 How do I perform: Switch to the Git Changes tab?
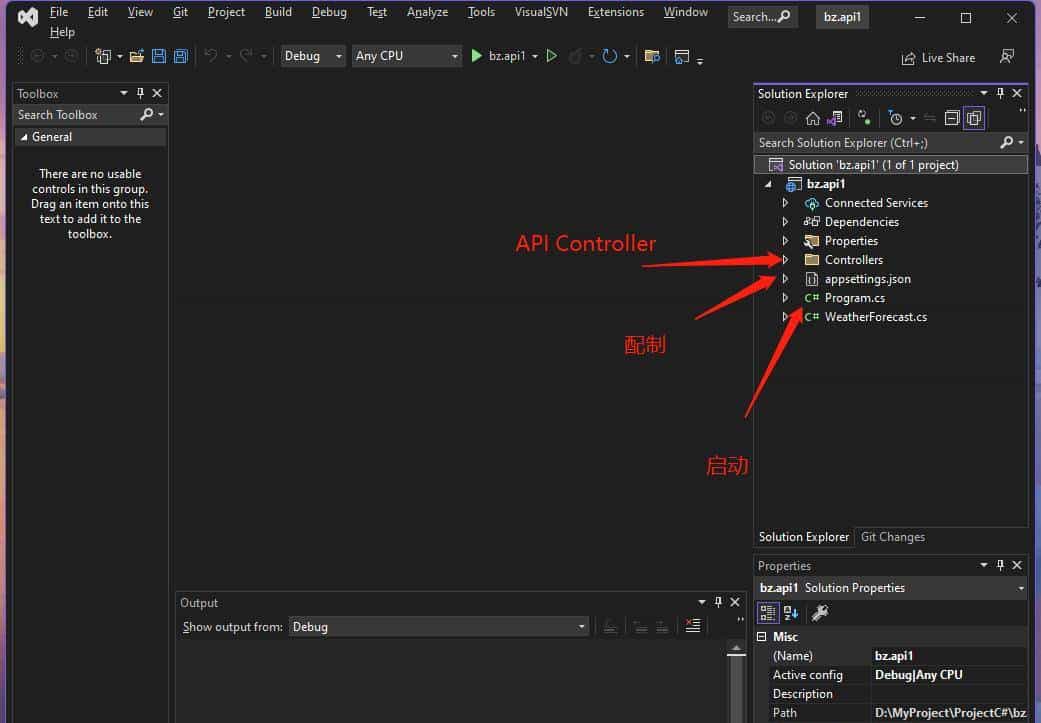[x=892, y=536]
